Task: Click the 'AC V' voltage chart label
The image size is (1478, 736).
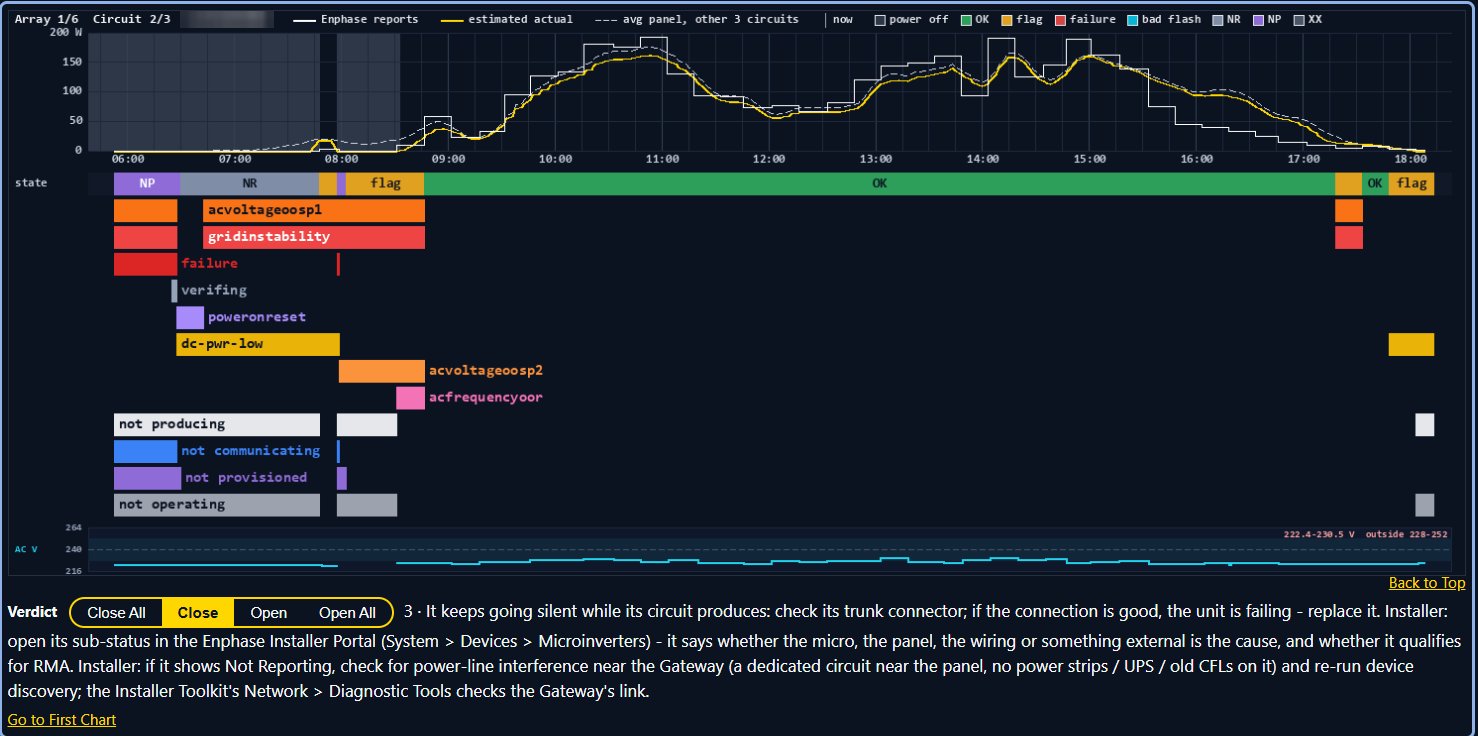Action: 26,549
